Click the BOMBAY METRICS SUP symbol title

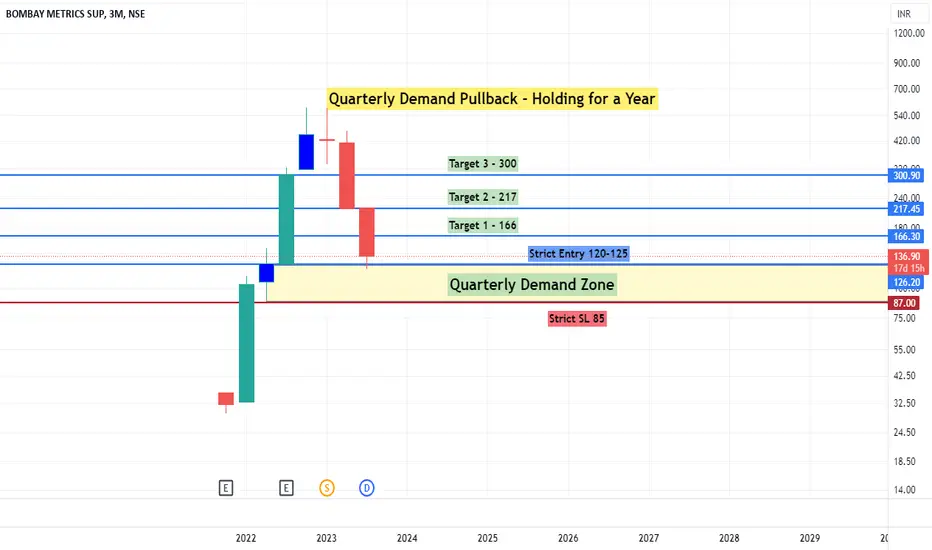pyautogui.click(x=62, y=14)
